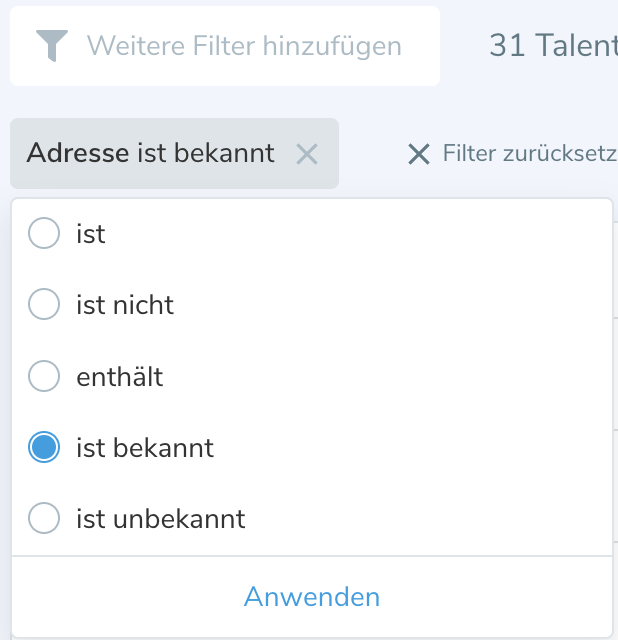Select the 'ist' radio button
Screen dimensions: 618x640
pyautogui.click(x=44, y=234)
